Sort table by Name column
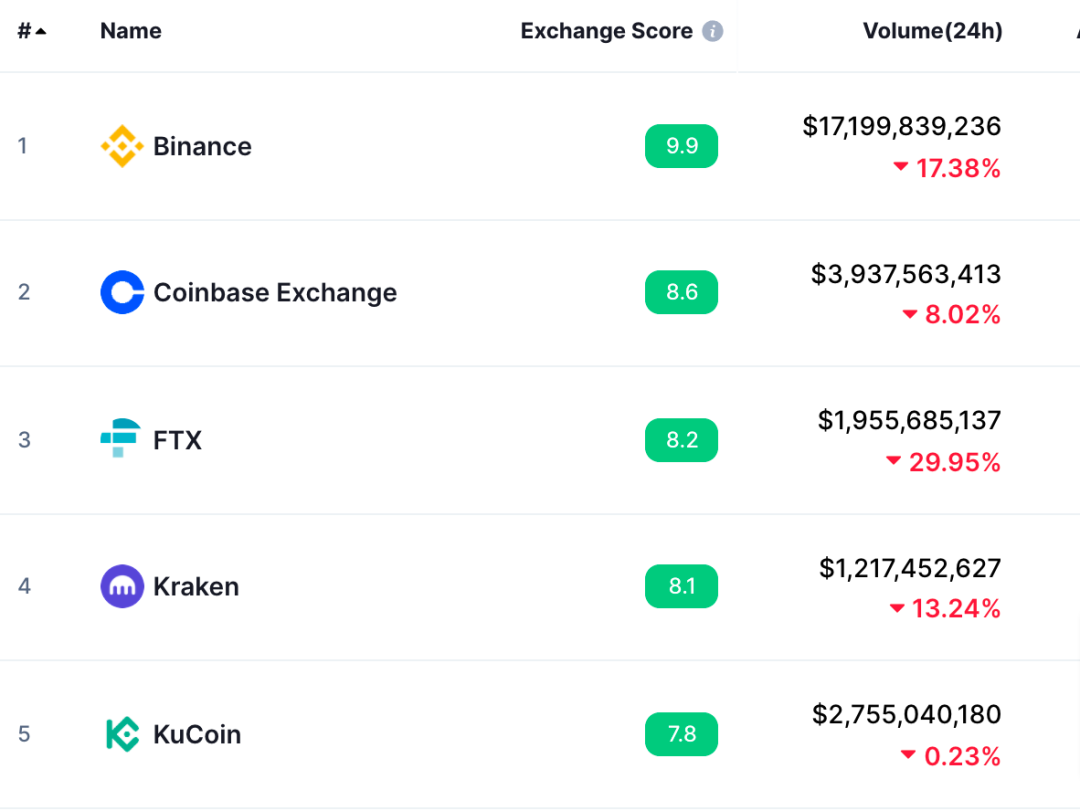Image resolution: width=1080 pixels, height=811 pixels. tap(131, 31)
